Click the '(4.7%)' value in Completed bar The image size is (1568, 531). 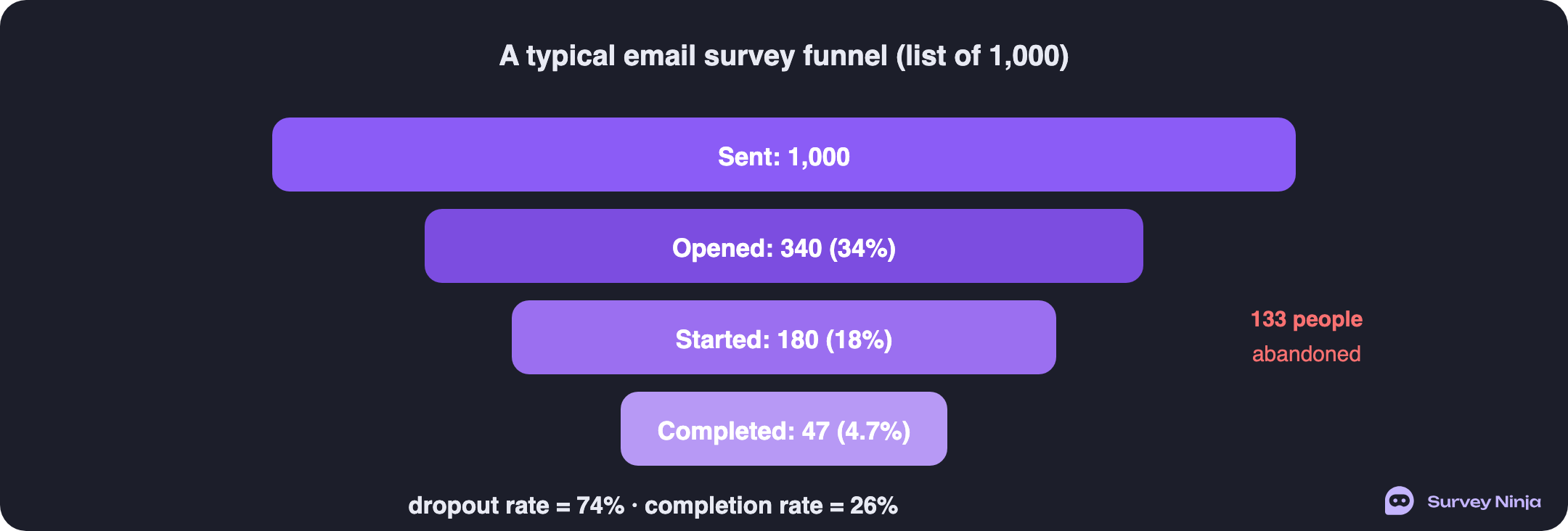point(873,431)
